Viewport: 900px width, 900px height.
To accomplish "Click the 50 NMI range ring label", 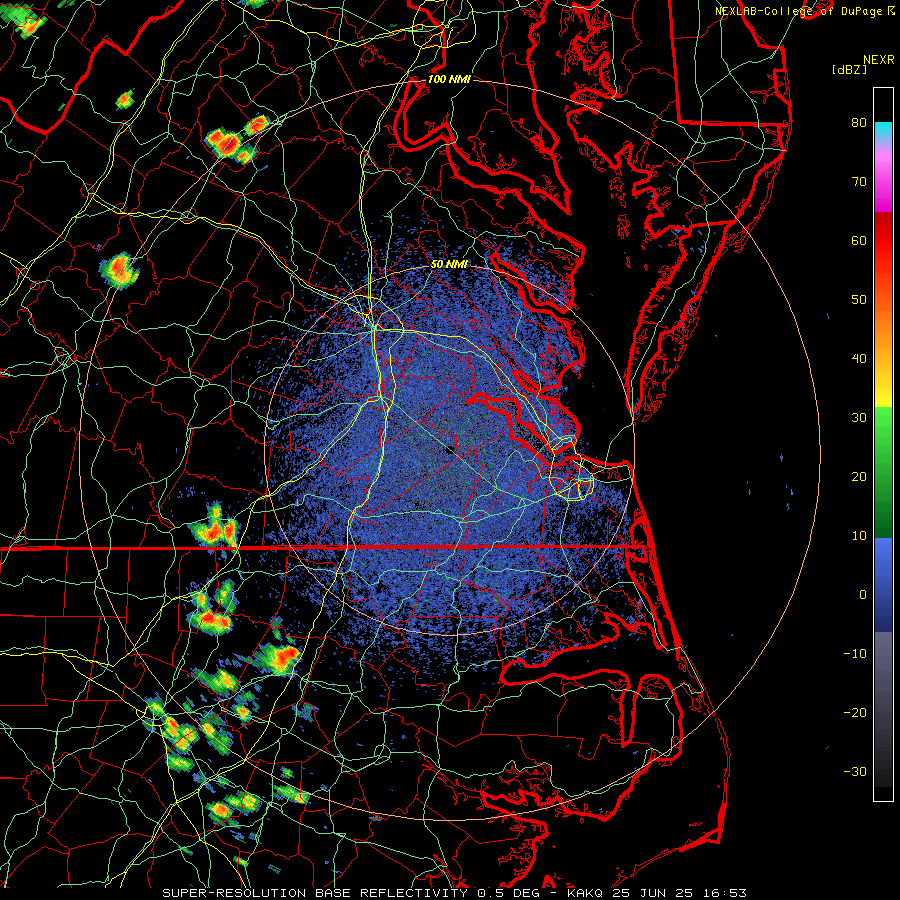I will (449, 264).
